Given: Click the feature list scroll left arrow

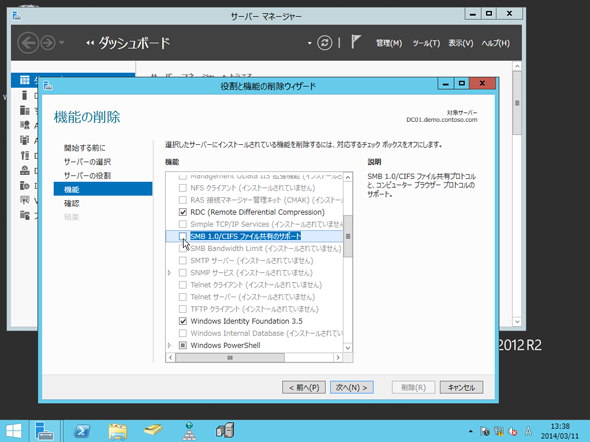Looking at the screenshot, I should tap(171, 357).
